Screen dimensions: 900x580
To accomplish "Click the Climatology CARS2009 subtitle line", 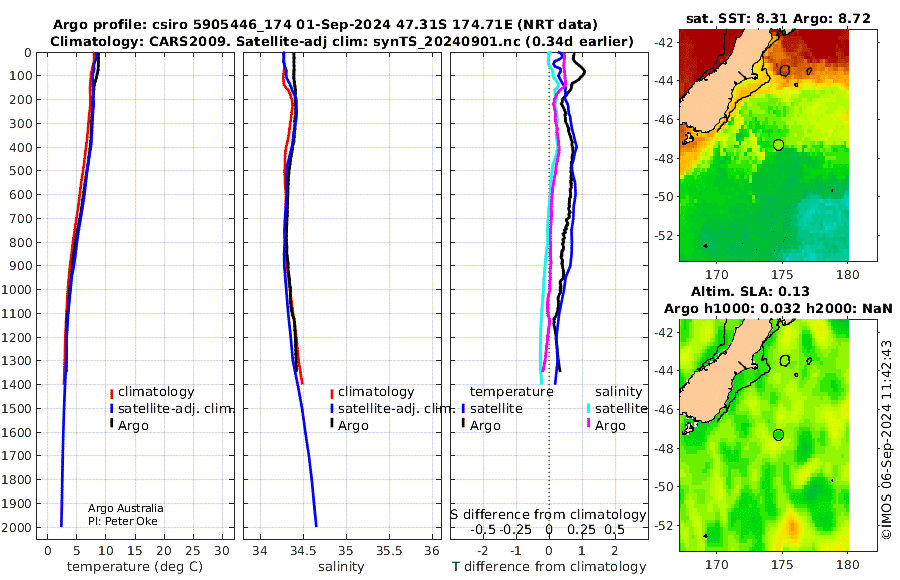I will point(342,41).
